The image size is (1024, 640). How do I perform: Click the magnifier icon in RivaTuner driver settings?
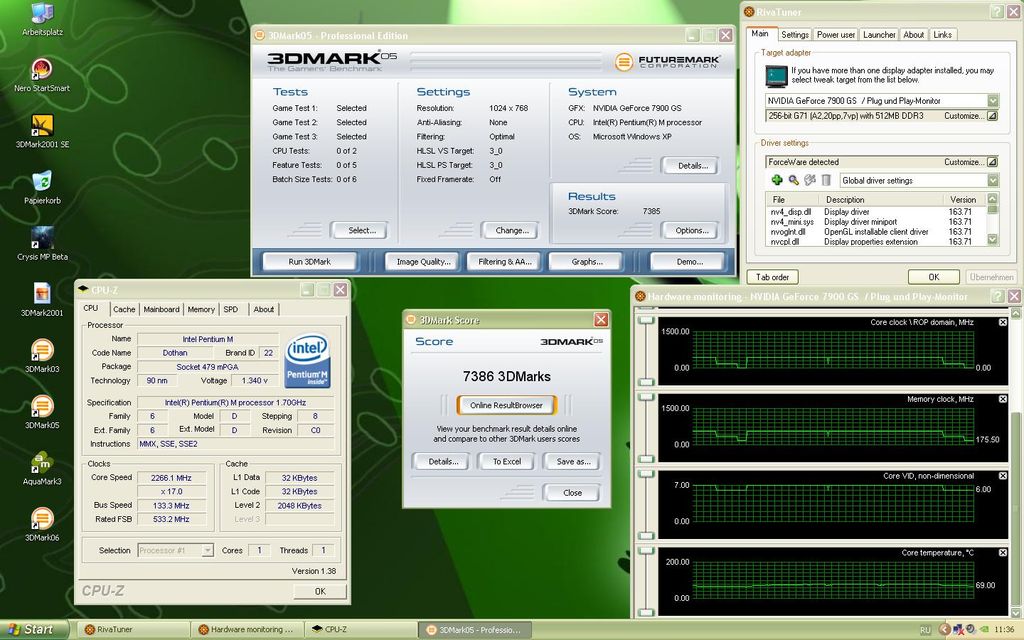(x=793, y=180)
